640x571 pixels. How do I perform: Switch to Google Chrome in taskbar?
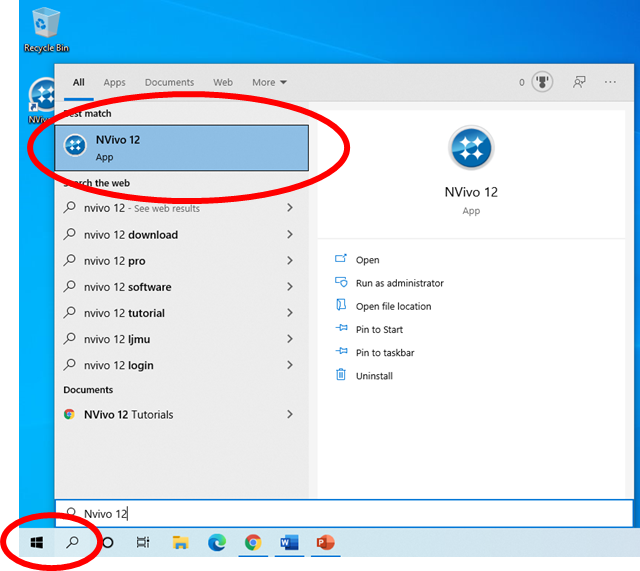(x=253, y=542)
